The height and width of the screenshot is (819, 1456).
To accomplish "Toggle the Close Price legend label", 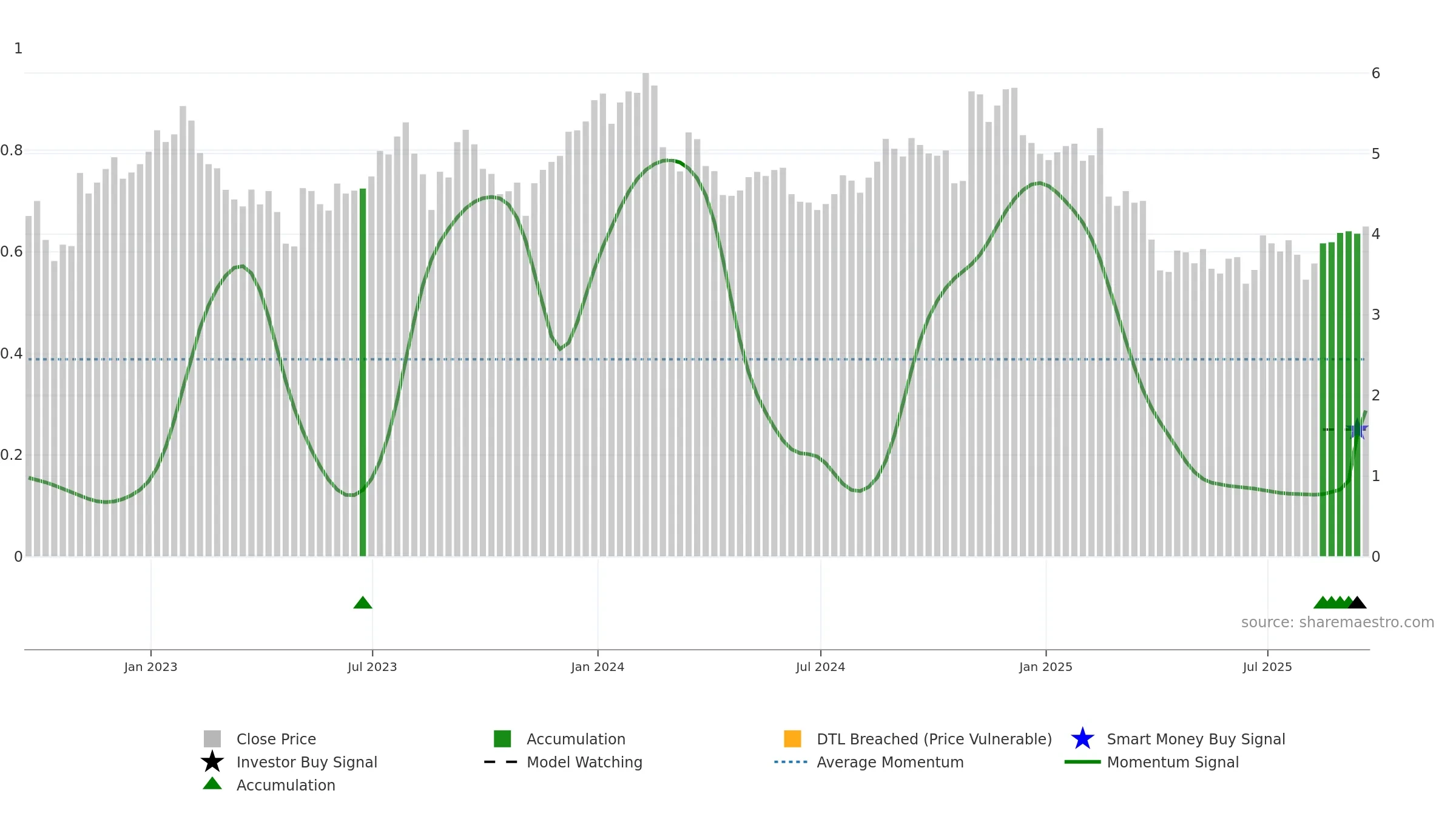I will coord(276,739).
